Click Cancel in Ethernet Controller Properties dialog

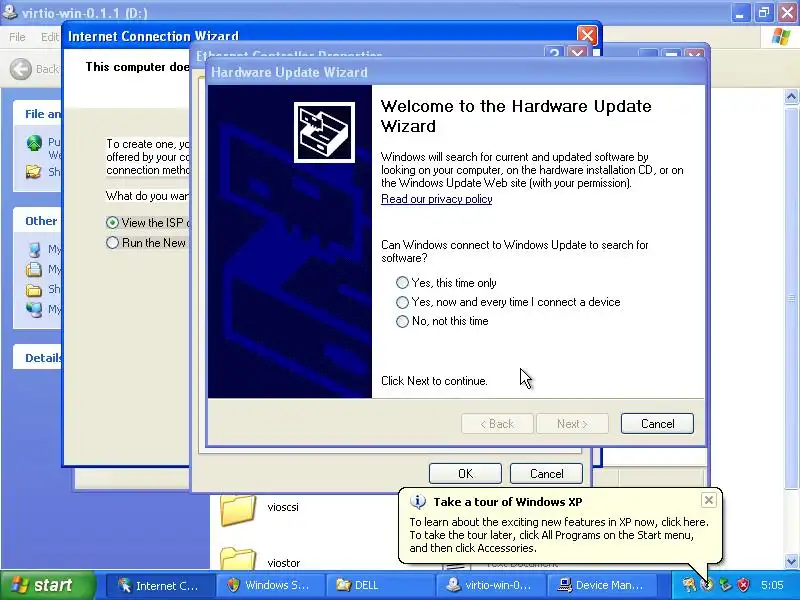click(x=546, y=473)
